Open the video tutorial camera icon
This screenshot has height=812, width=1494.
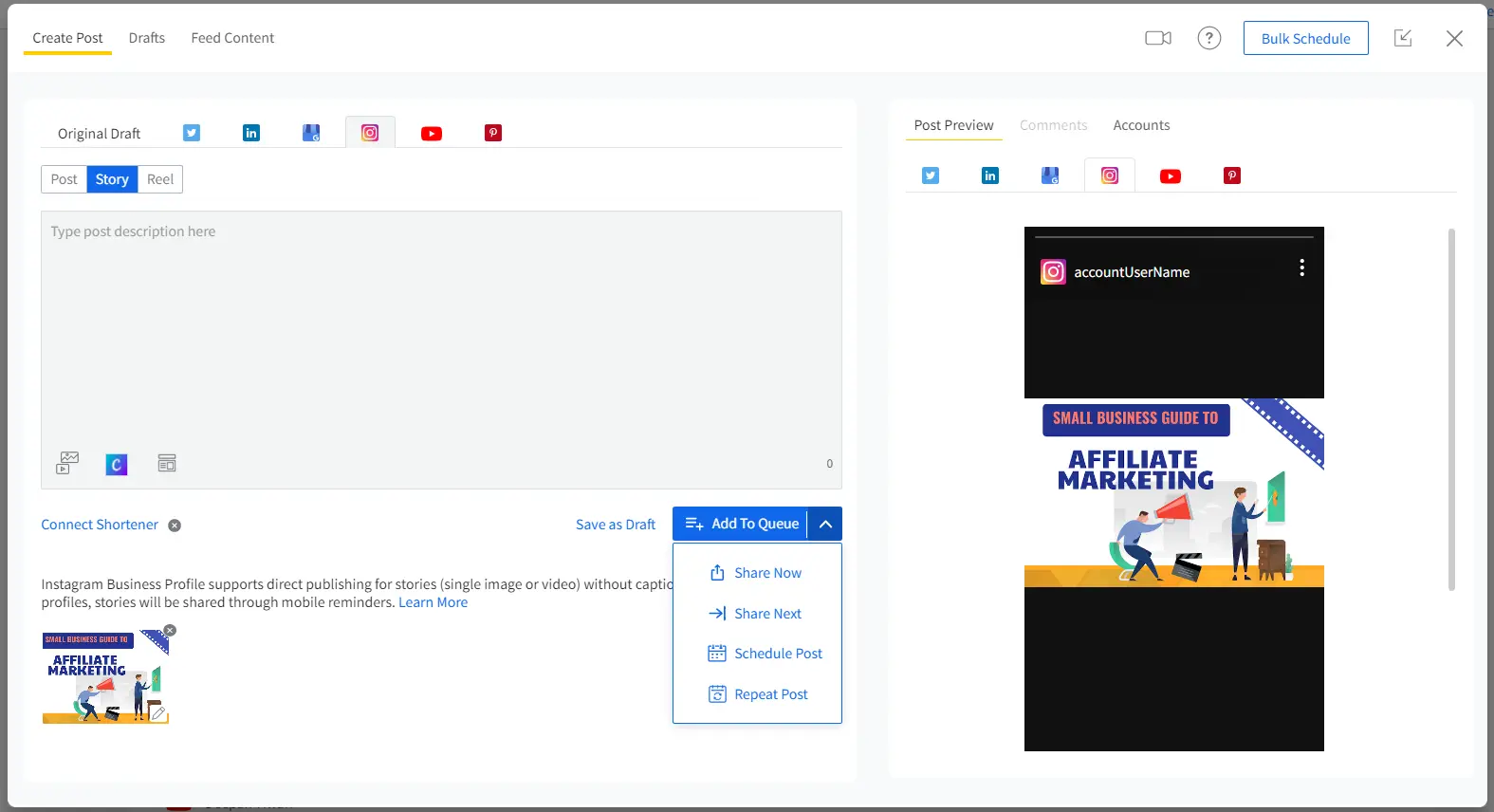click(x=1157, y=38)
